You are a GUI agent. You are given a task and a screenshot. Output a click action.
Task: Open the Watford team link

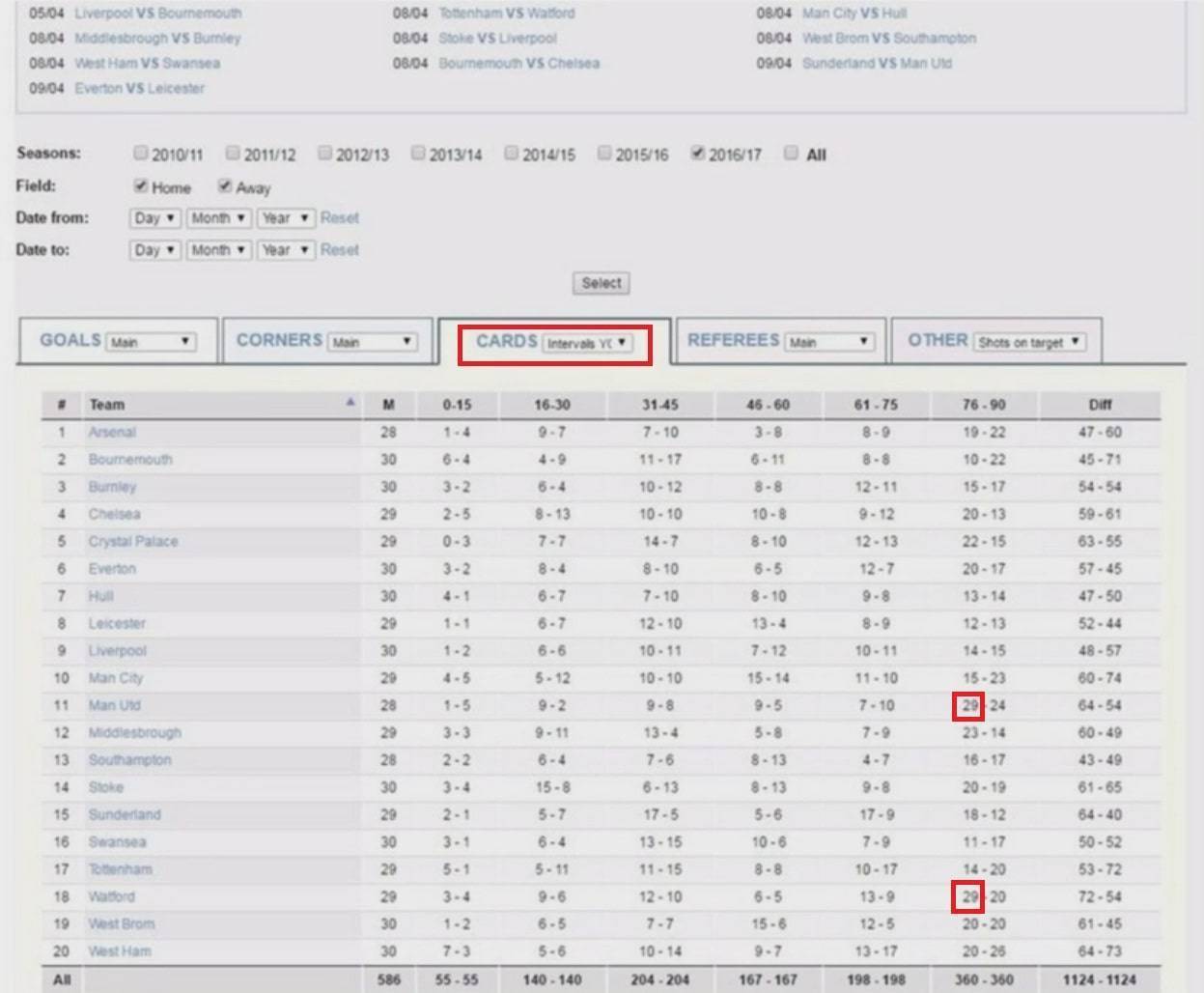point(112,897)
